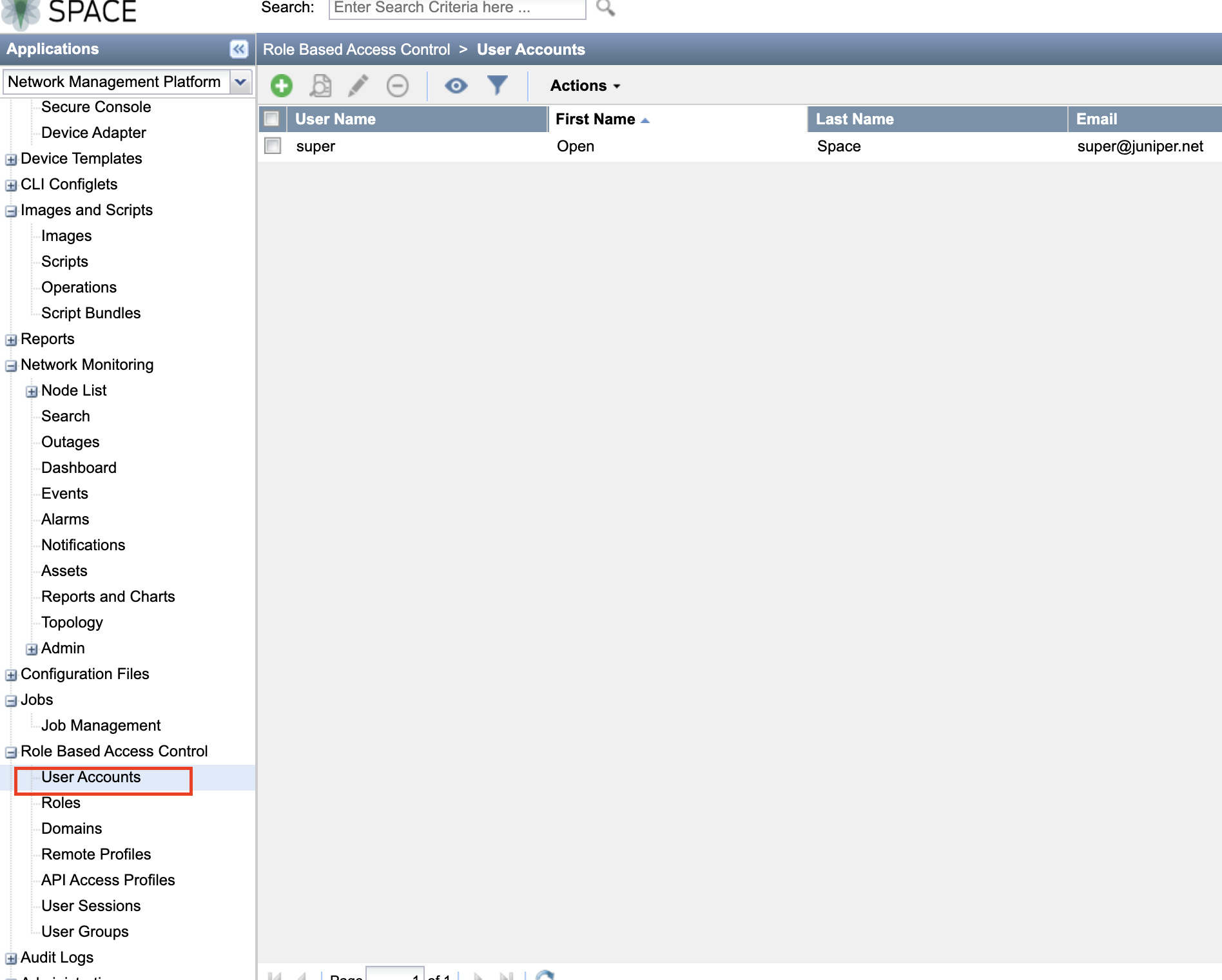Collapse the Network Monitoring node
The width and height of the screenshot is (1222, 980).
11,365
